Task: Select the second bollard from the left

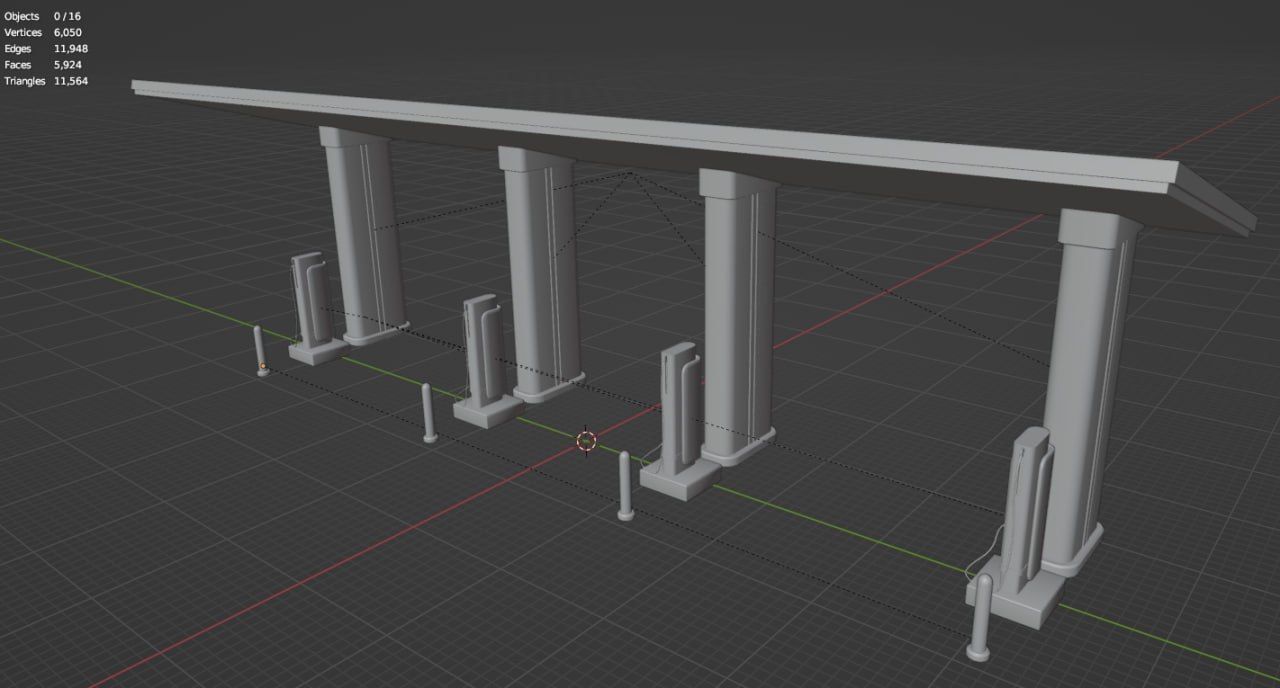Action: (429, 413)
